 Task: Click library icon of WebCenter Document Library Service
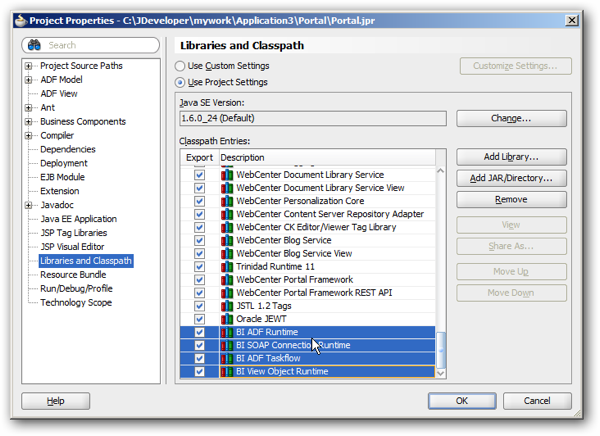[x=227, y=175]
